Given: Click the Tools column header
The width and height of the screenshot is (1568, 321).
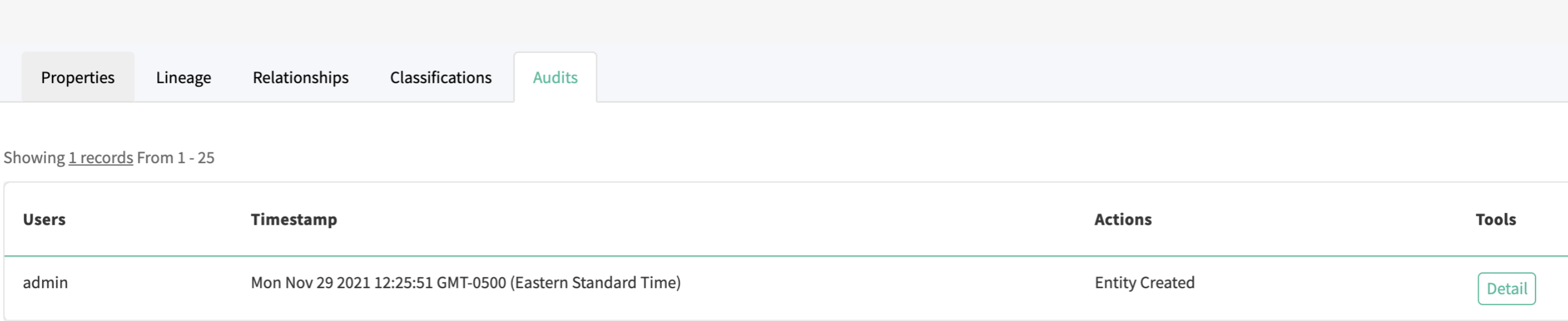Looking at the screenshot, I should point(1496,219).
